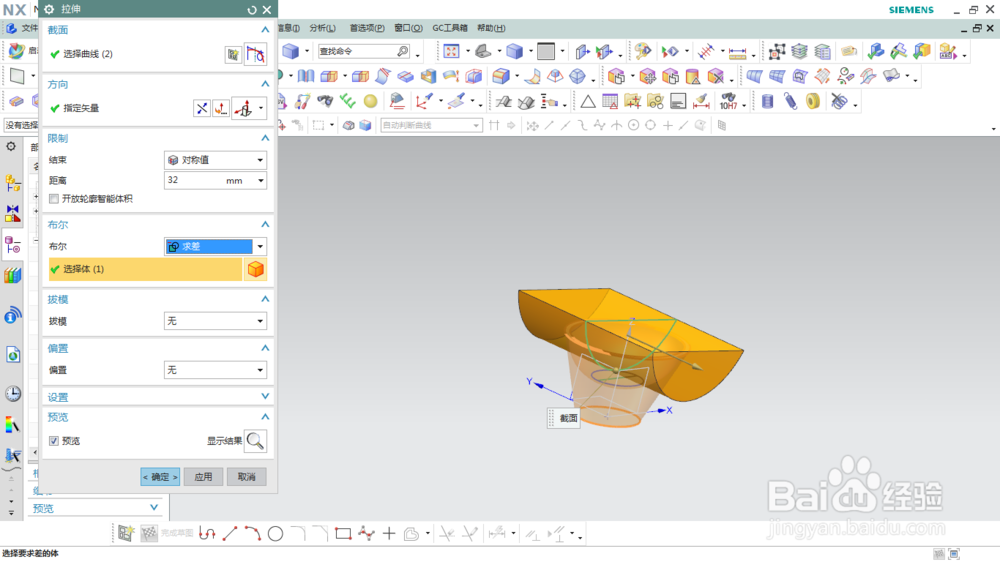
Task: Click the 10H7 tolerance search icon
Action: [728, 101]
